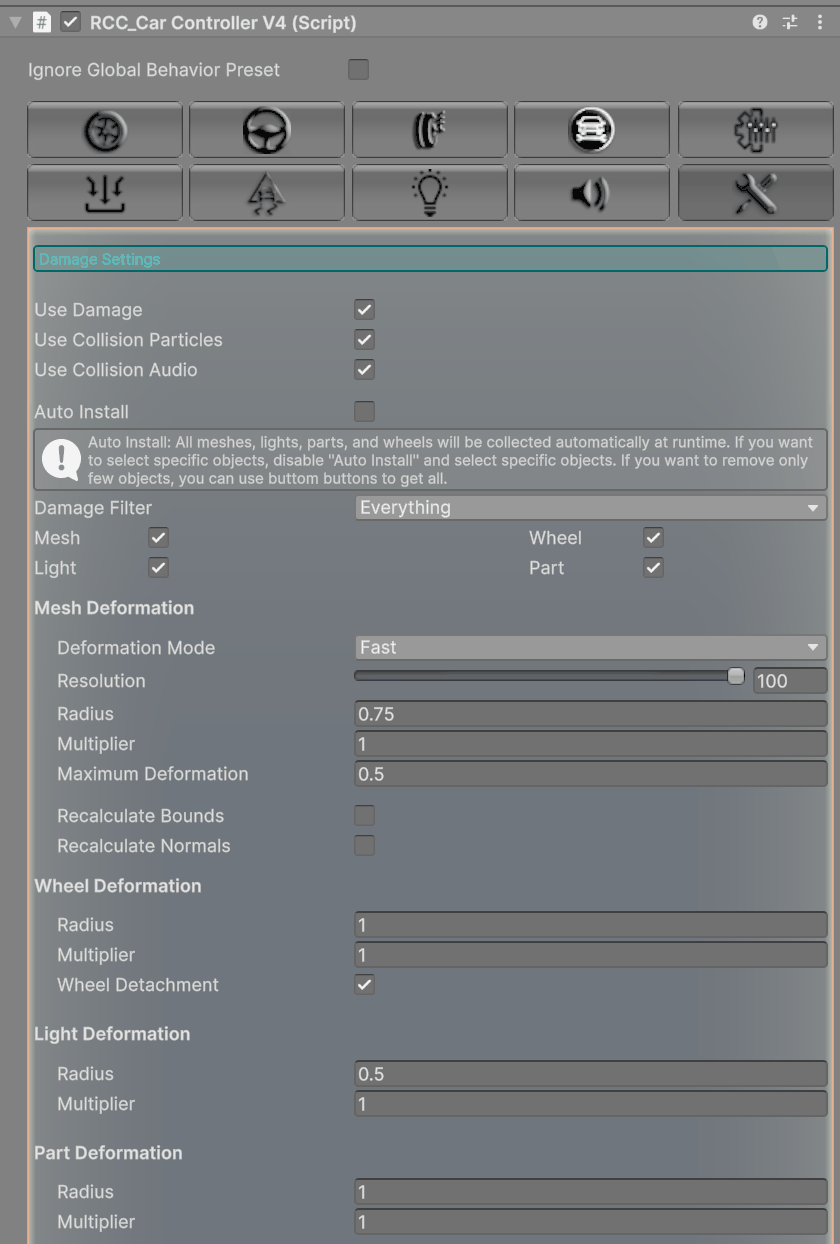The height and width of the screenshot is (1244, 840).
Task: Click the Light Deformation heading
Action: pos(112,1034)
